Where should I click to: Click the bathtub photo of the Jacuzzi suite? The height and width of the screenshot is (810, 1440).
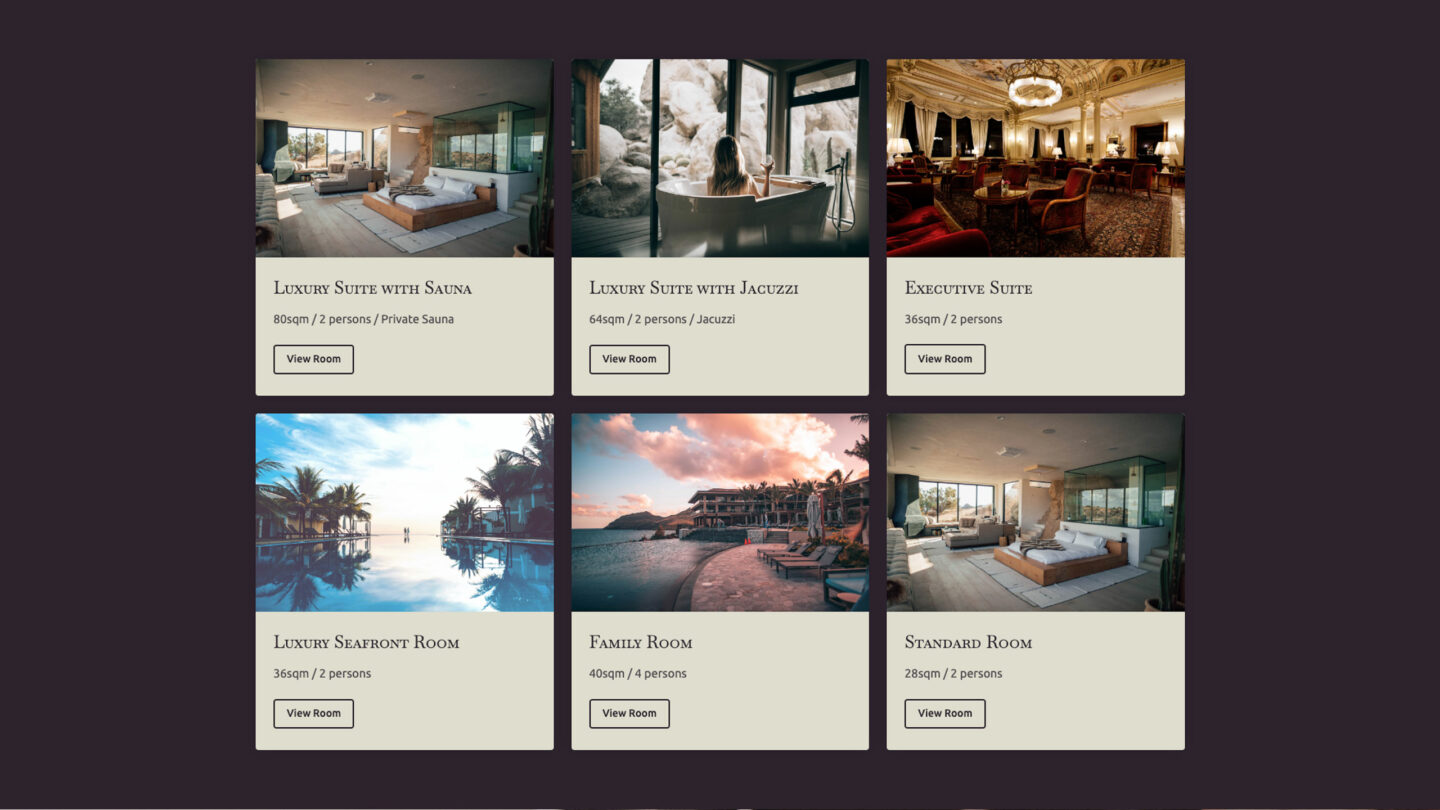click(x=720, y=158)
